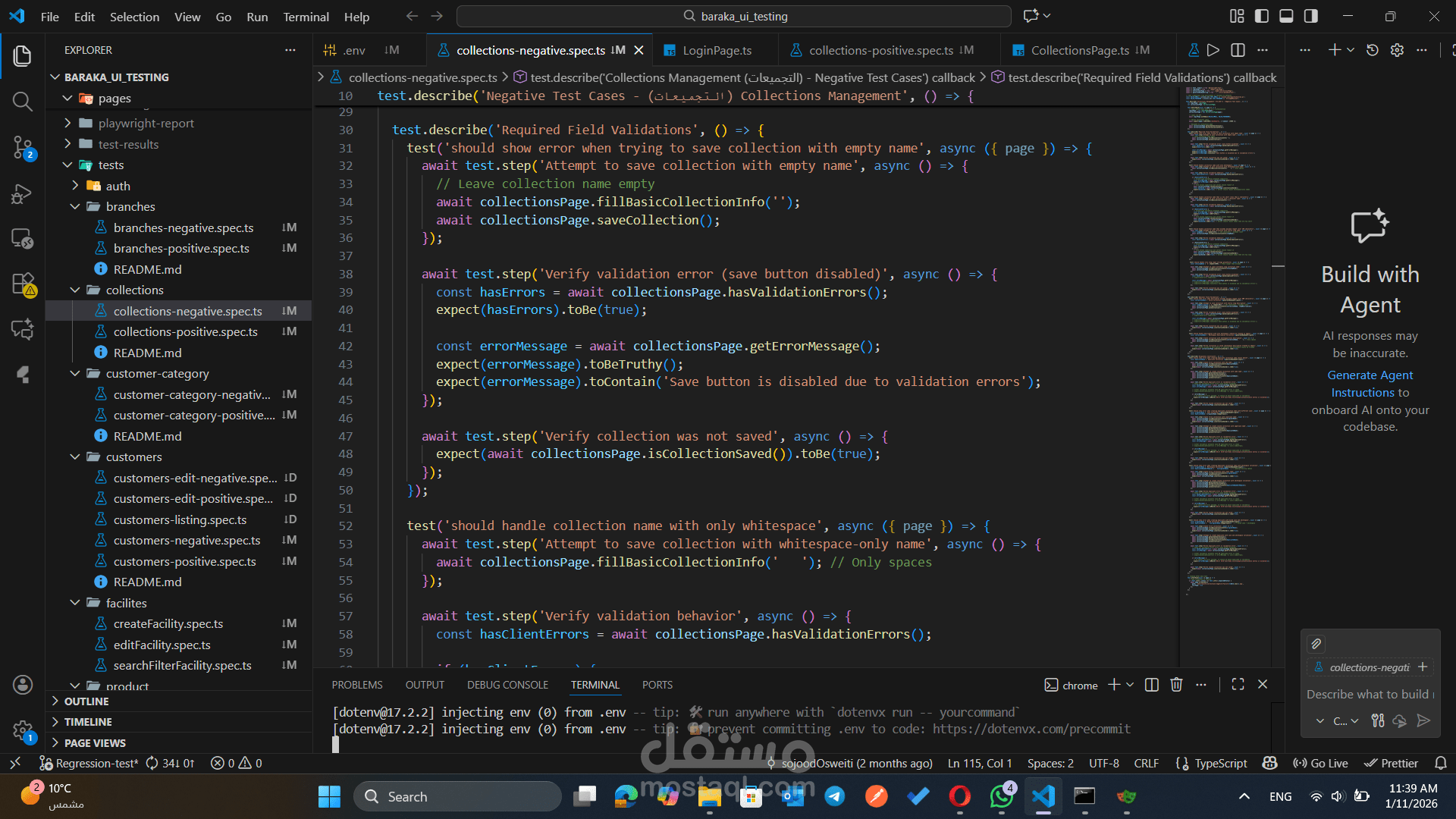Toggle the secondary side bar layout button
Screen dimensions: 1456x819
coord(1311,16)
